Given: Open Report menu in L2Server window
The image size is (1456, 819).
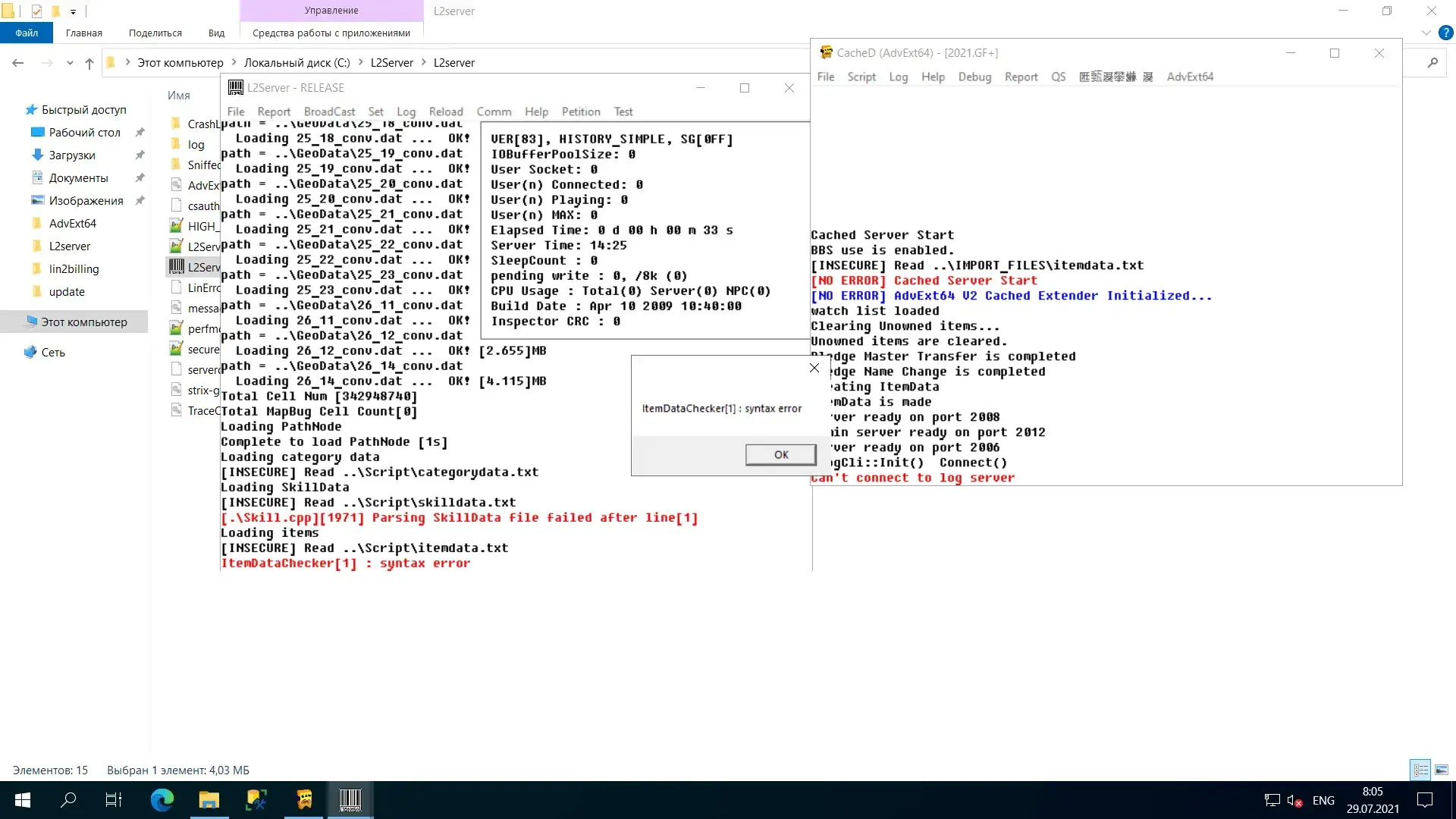Looking at the screenshot, I should [x=274, y=111].
